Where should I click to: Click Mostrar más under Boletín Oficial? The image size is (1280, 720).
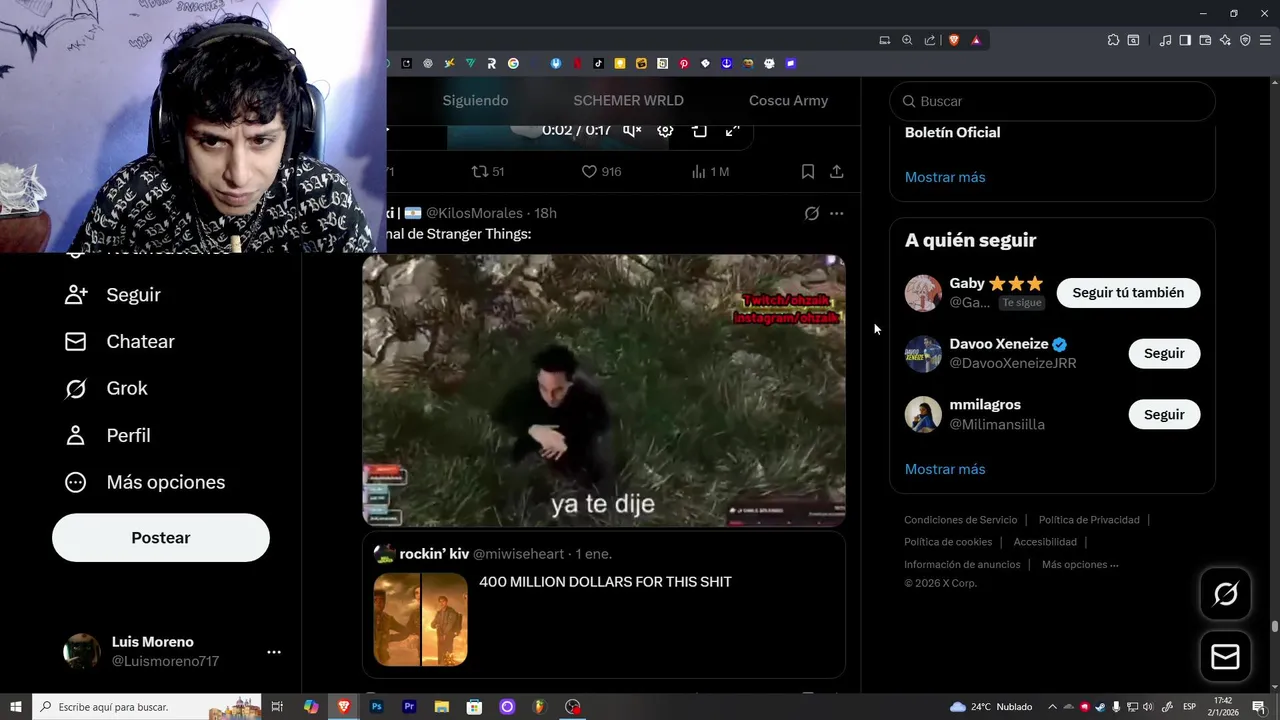(945, 177)
